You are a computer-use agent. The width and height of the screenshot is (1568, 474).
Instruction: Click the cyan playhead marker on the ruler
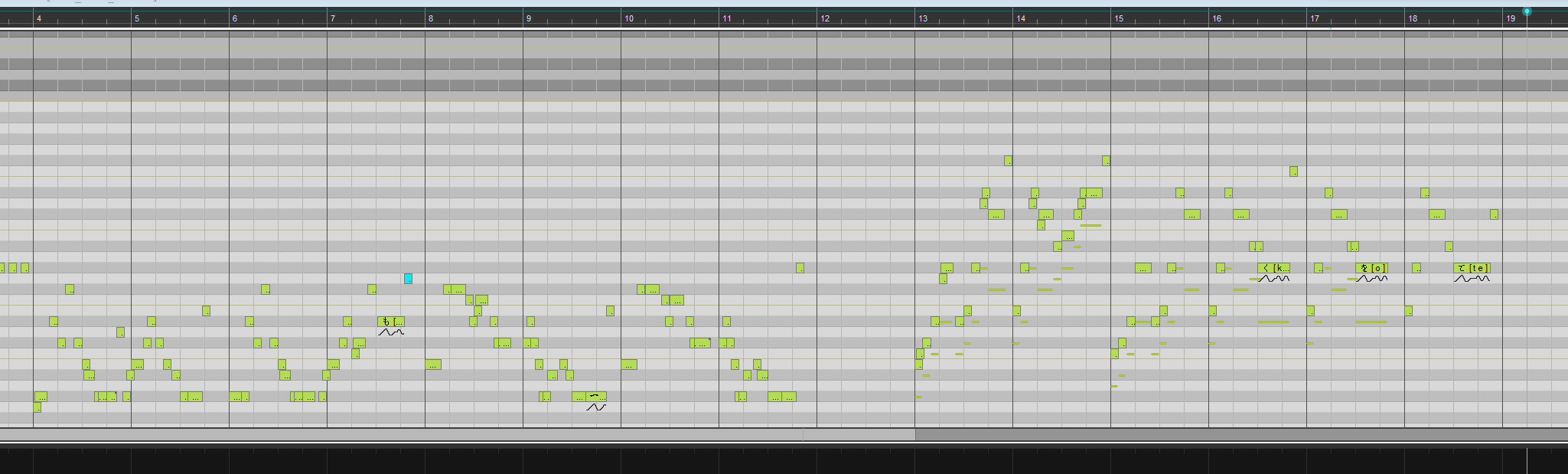[1527, 11]
